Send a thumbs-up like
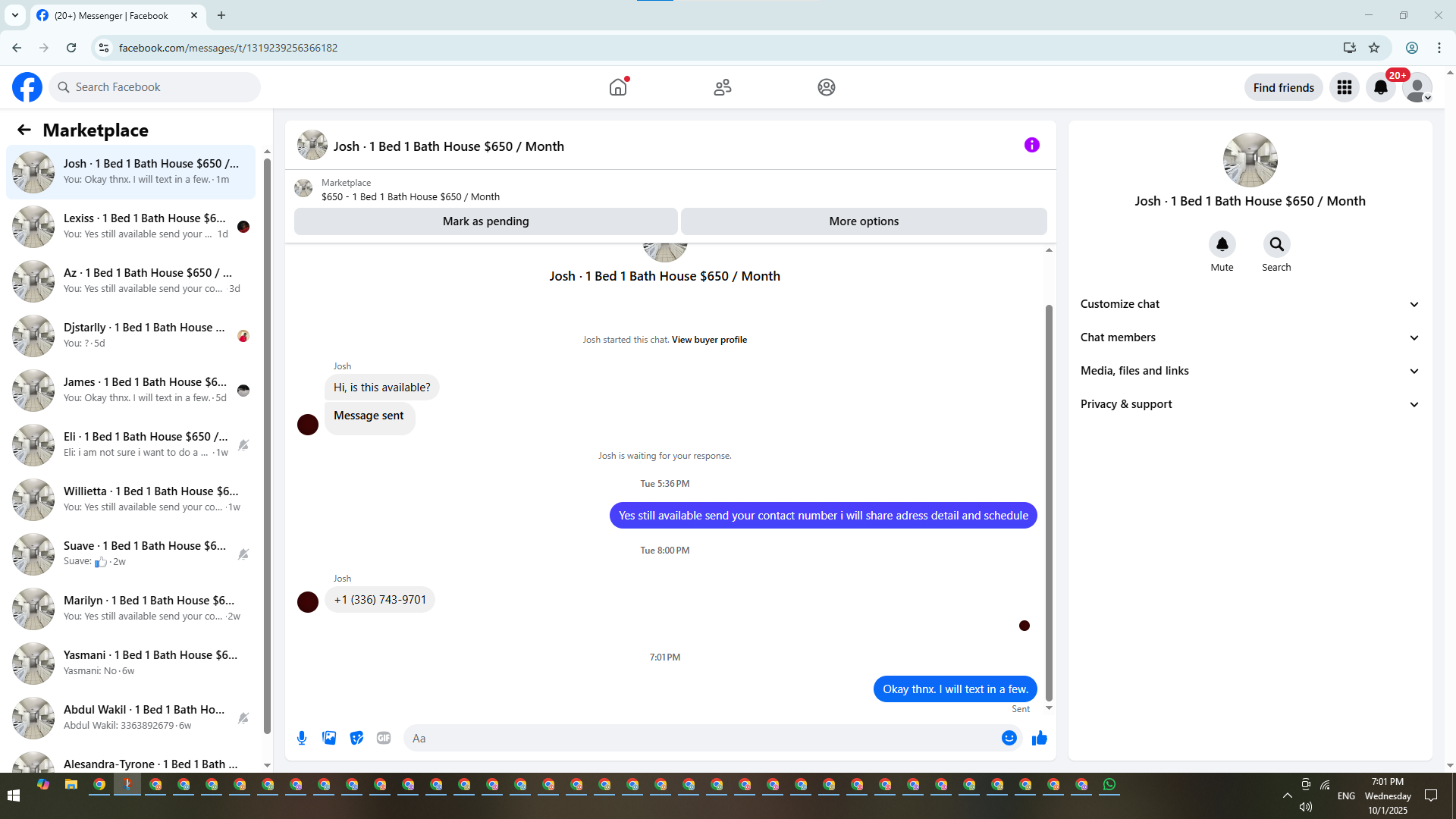The image size is (1456, 819). click(x=1040, y=738)
